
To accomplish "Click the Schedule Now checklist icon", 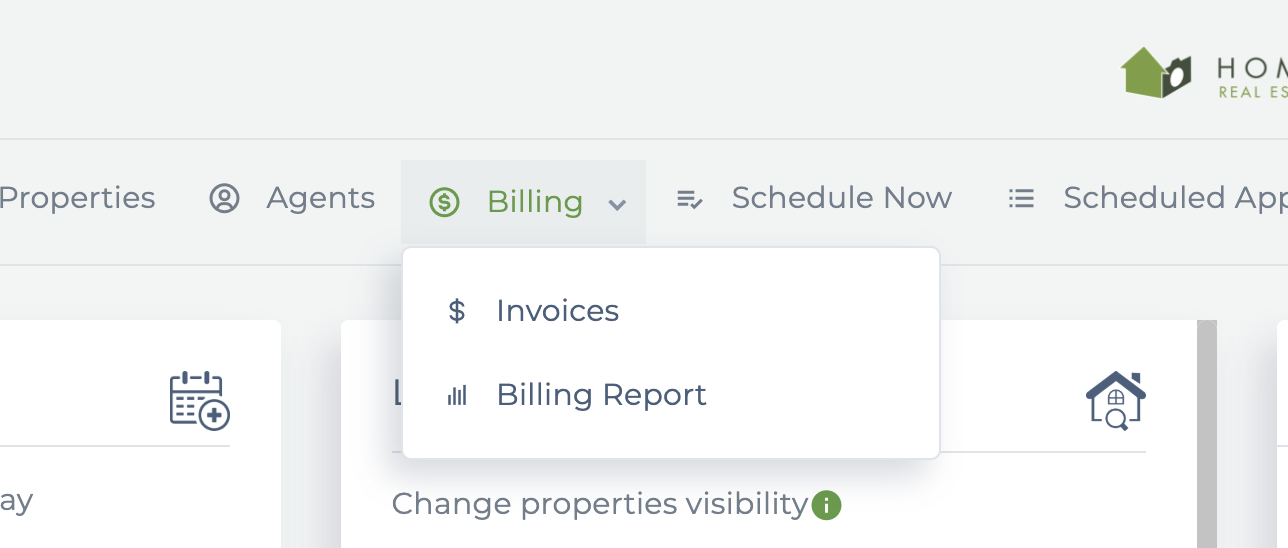I will [x=690, y=199].
